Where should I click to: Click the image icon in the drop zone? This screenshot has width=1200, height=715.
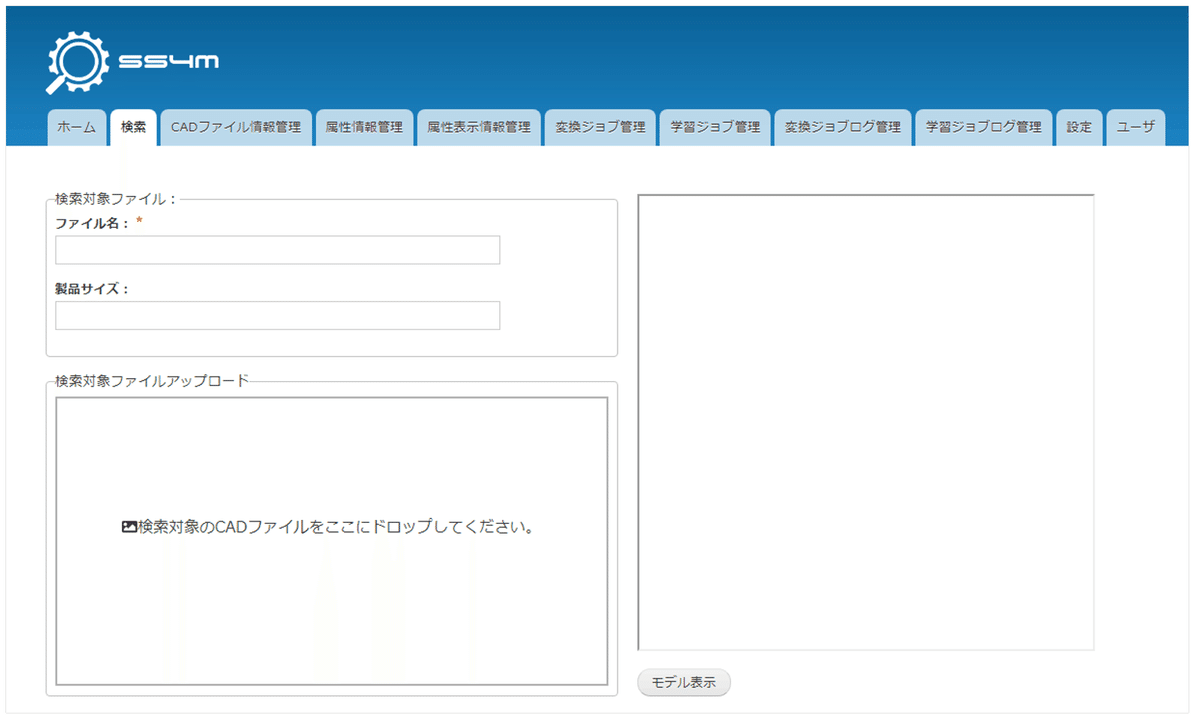pyautogui.click(x=128, y=525)
